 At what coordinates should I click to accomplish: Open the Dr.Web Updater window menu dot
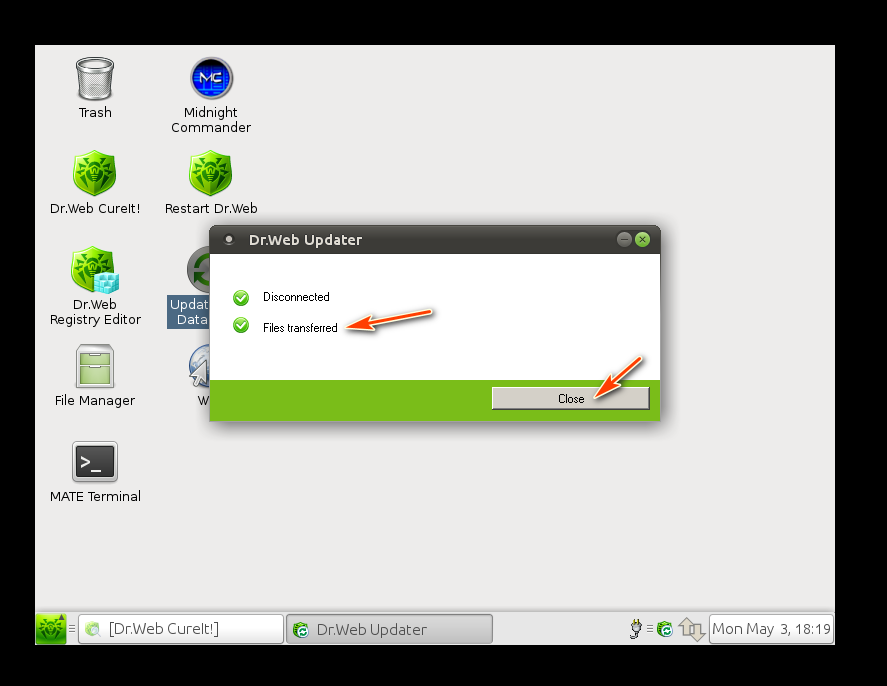(x=229, y=239)
